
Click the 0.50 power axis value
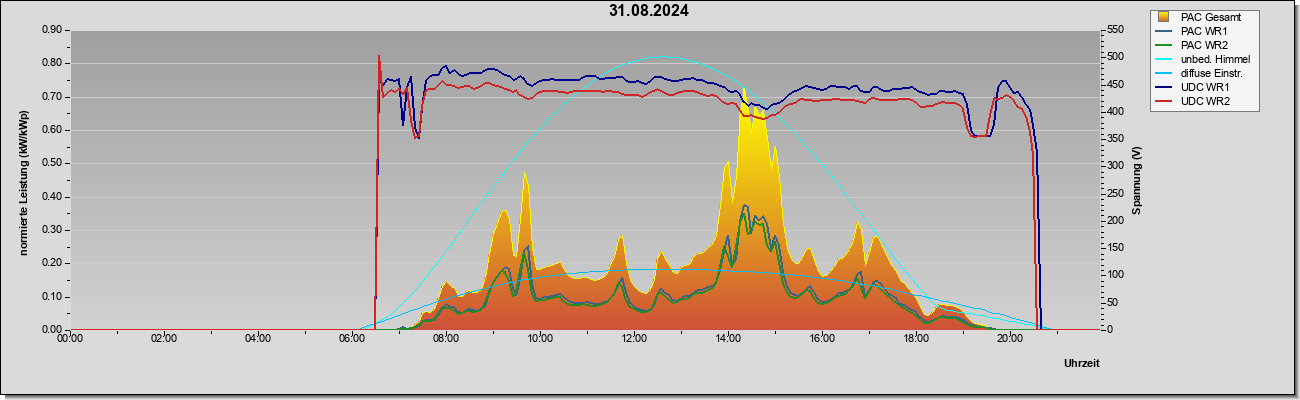(x=53, y=163)
